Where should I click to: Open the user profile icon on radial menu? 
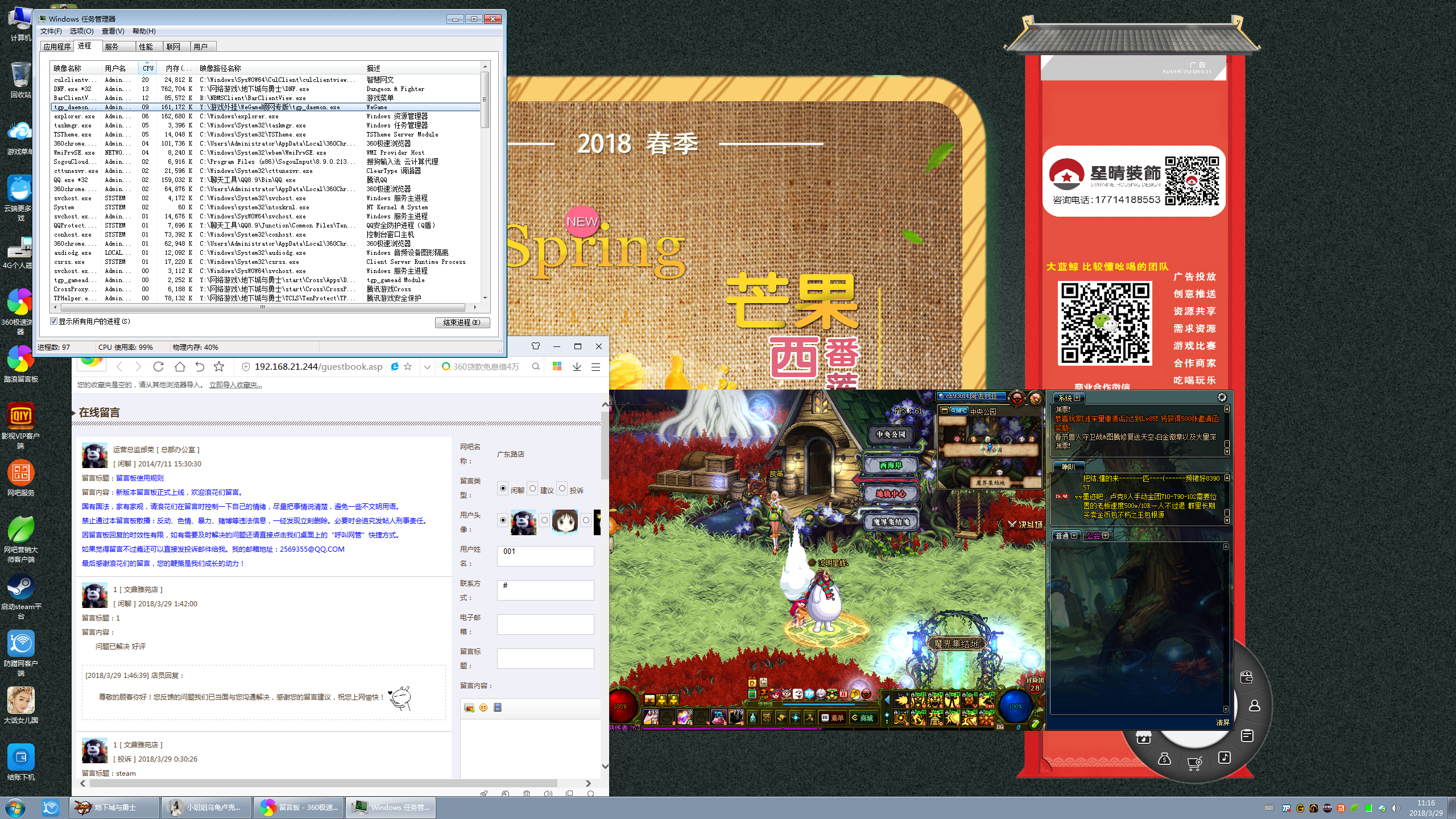click(x=1254, y=706)
